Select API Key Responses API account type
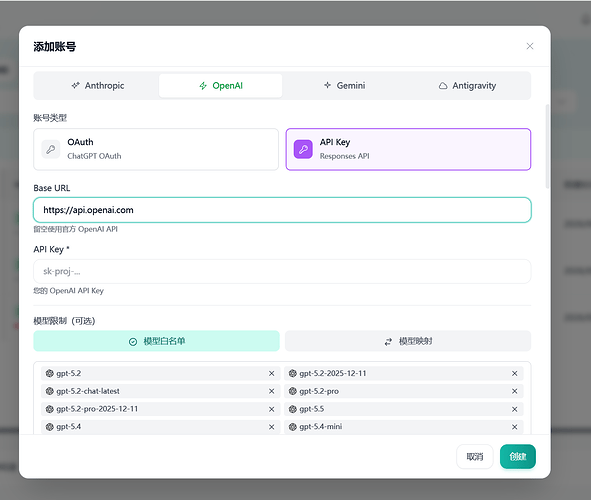The image size is (591, 500). pos(408,149)
